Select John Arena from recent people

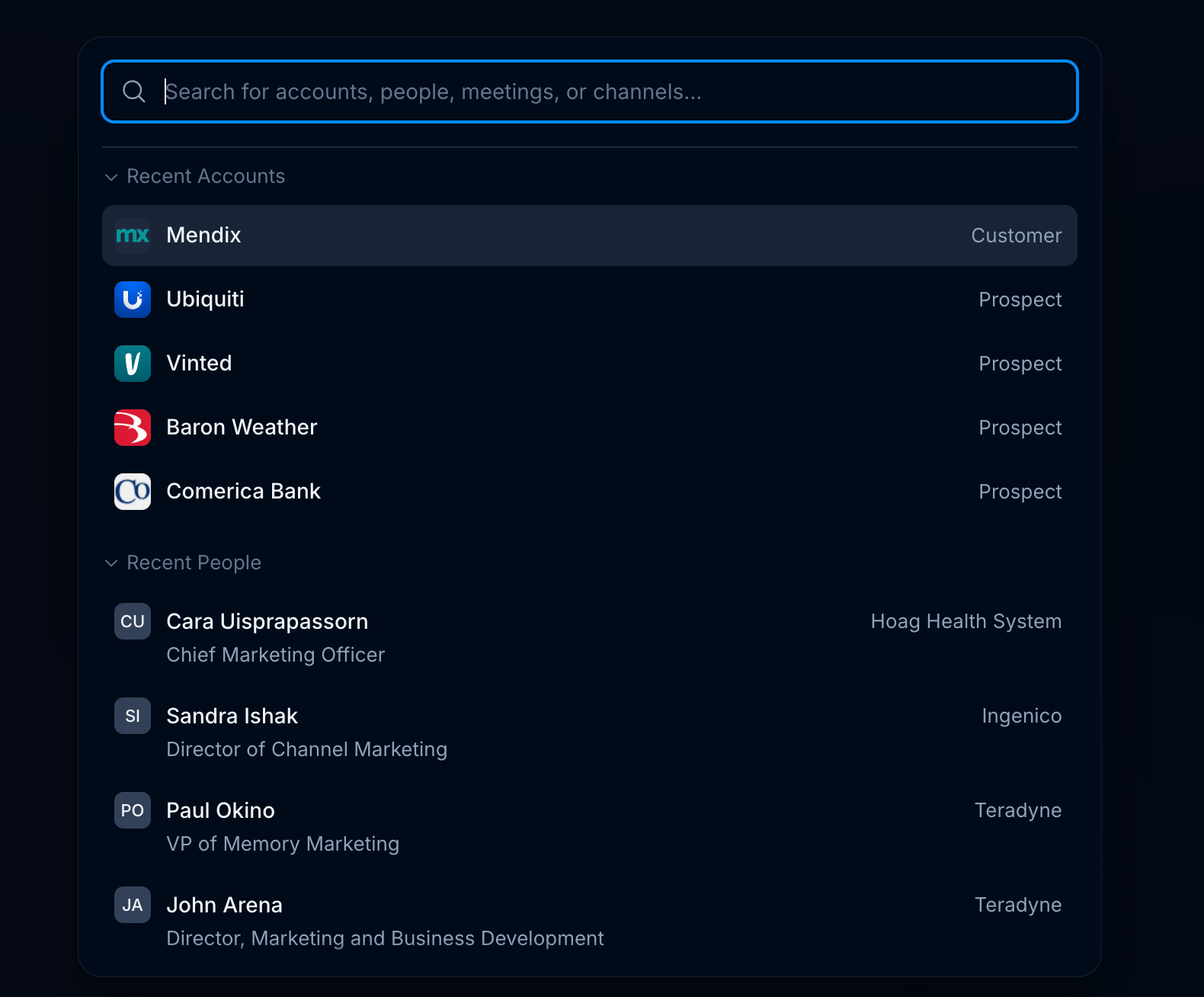tap(590, 922)
